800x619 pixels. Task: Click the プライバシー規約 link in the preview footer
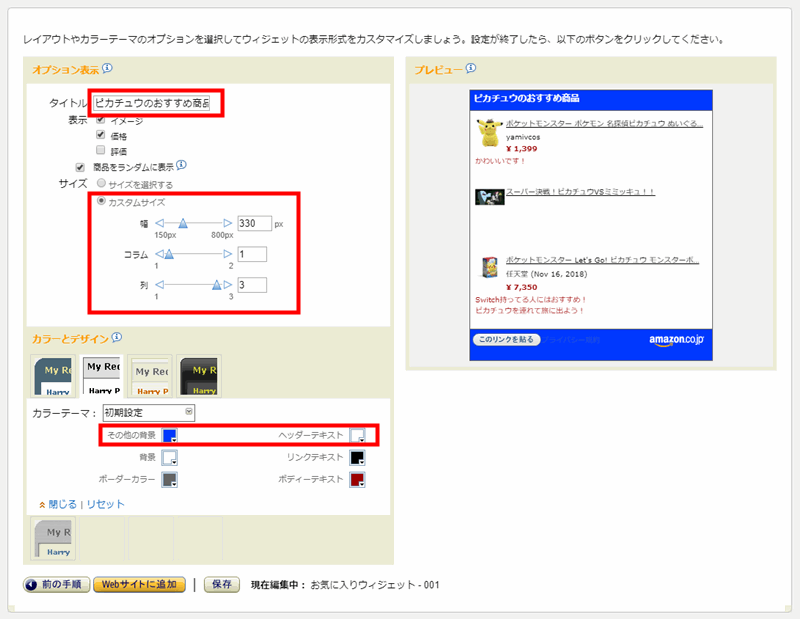[571, 340]
